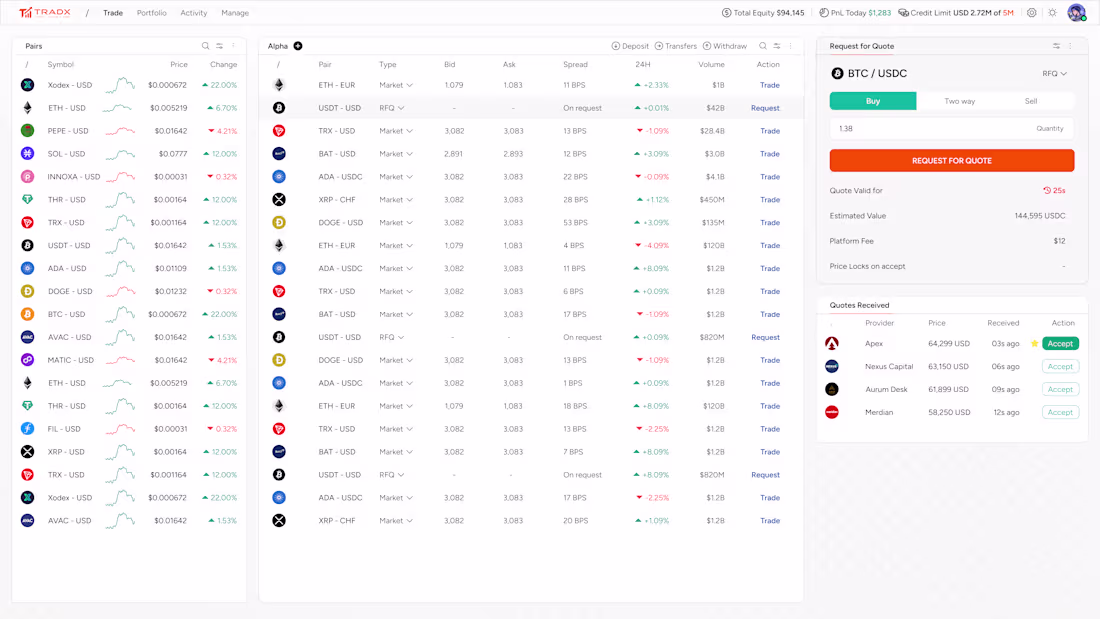Accept the Aurum Desk quote
The image size is (1100, 619).
1060,390
